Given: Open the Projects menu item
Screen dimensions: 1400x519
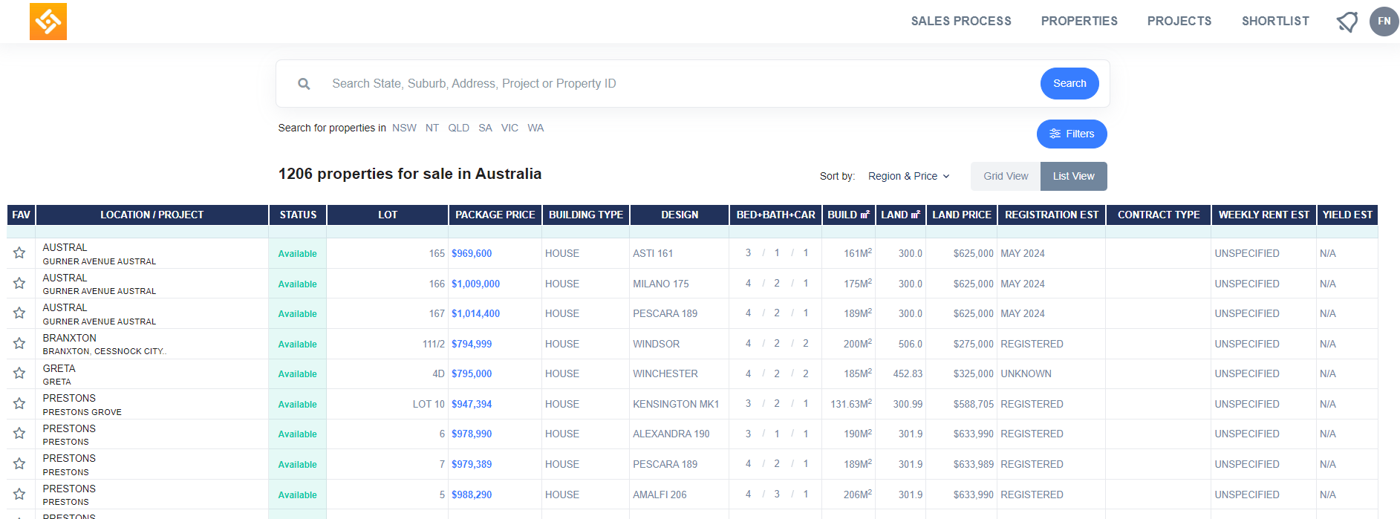Looking at the screenshot, I should click(1179, 21).
